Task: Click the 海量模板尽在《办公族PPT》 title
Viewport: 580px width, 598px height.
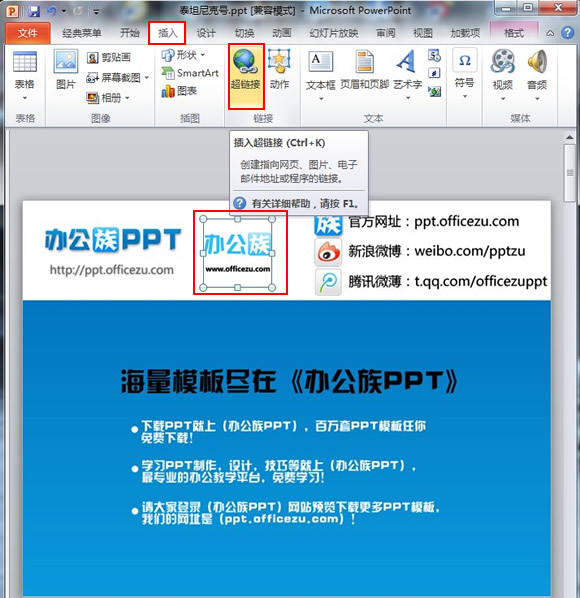Action: tap(290, 381)
